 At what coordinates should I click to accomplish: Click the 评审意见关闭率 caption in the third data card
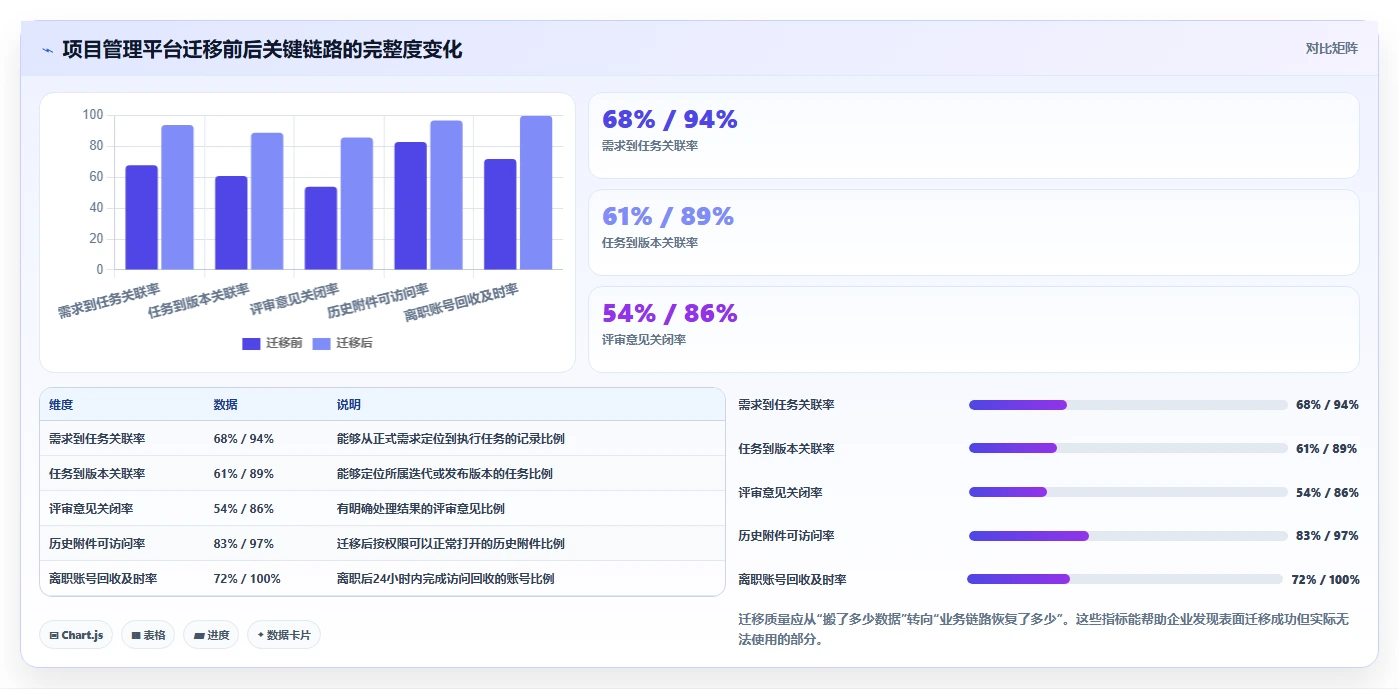[x=644, y=340]
